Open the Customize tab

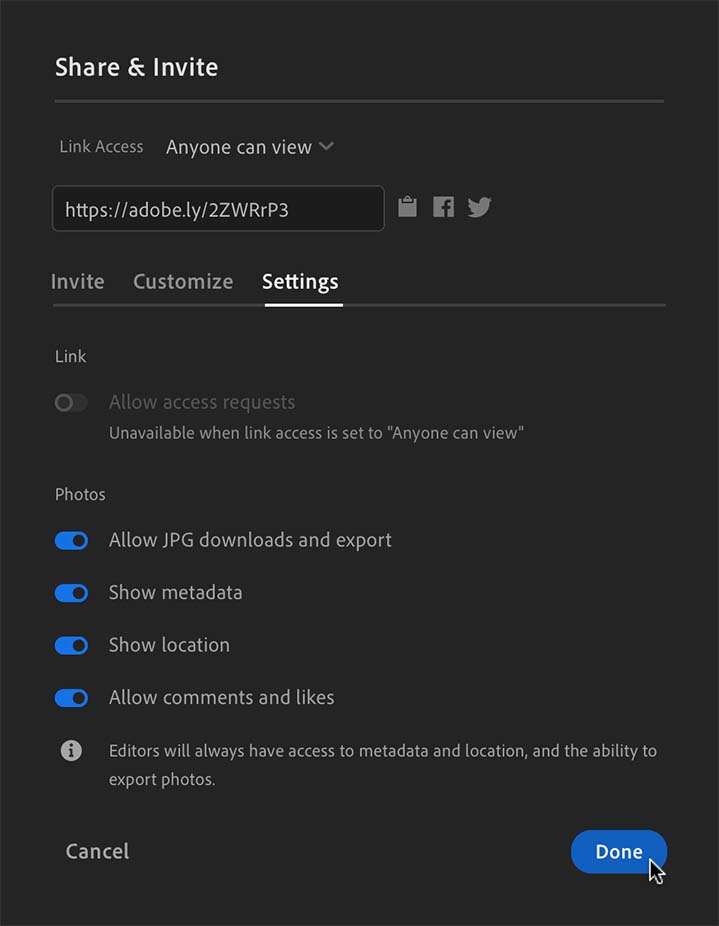pos(182,281)
